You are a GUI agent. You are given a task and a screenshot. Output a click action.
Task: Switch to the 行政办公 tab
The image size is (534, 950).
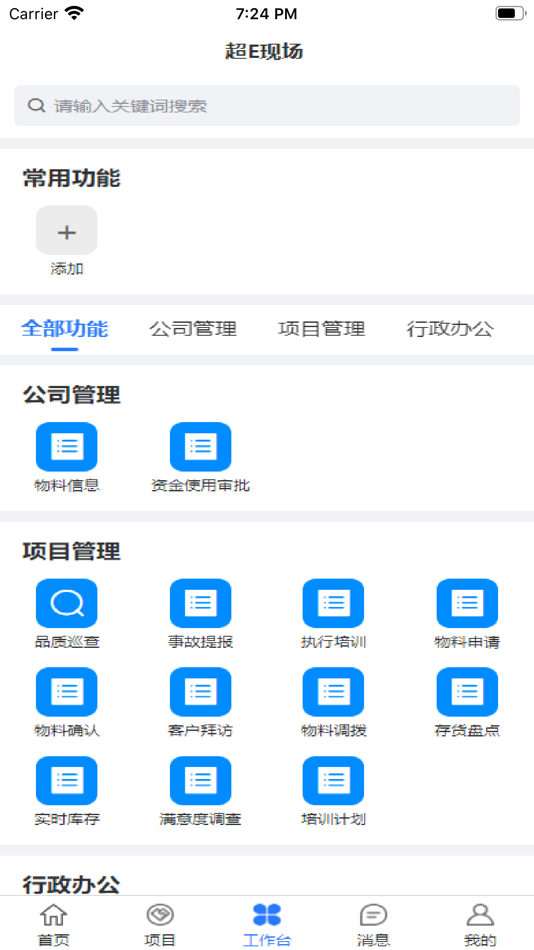click(450, 329)
